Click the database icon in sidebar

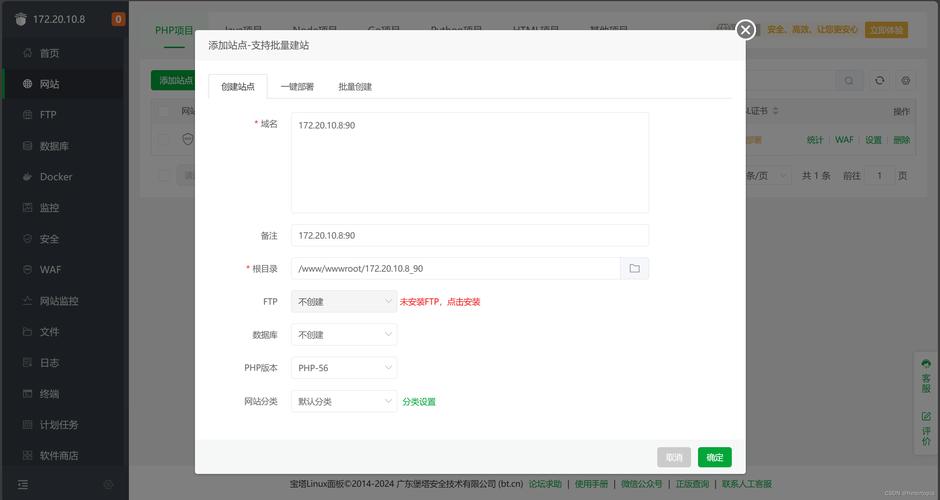tap(27, 146)
